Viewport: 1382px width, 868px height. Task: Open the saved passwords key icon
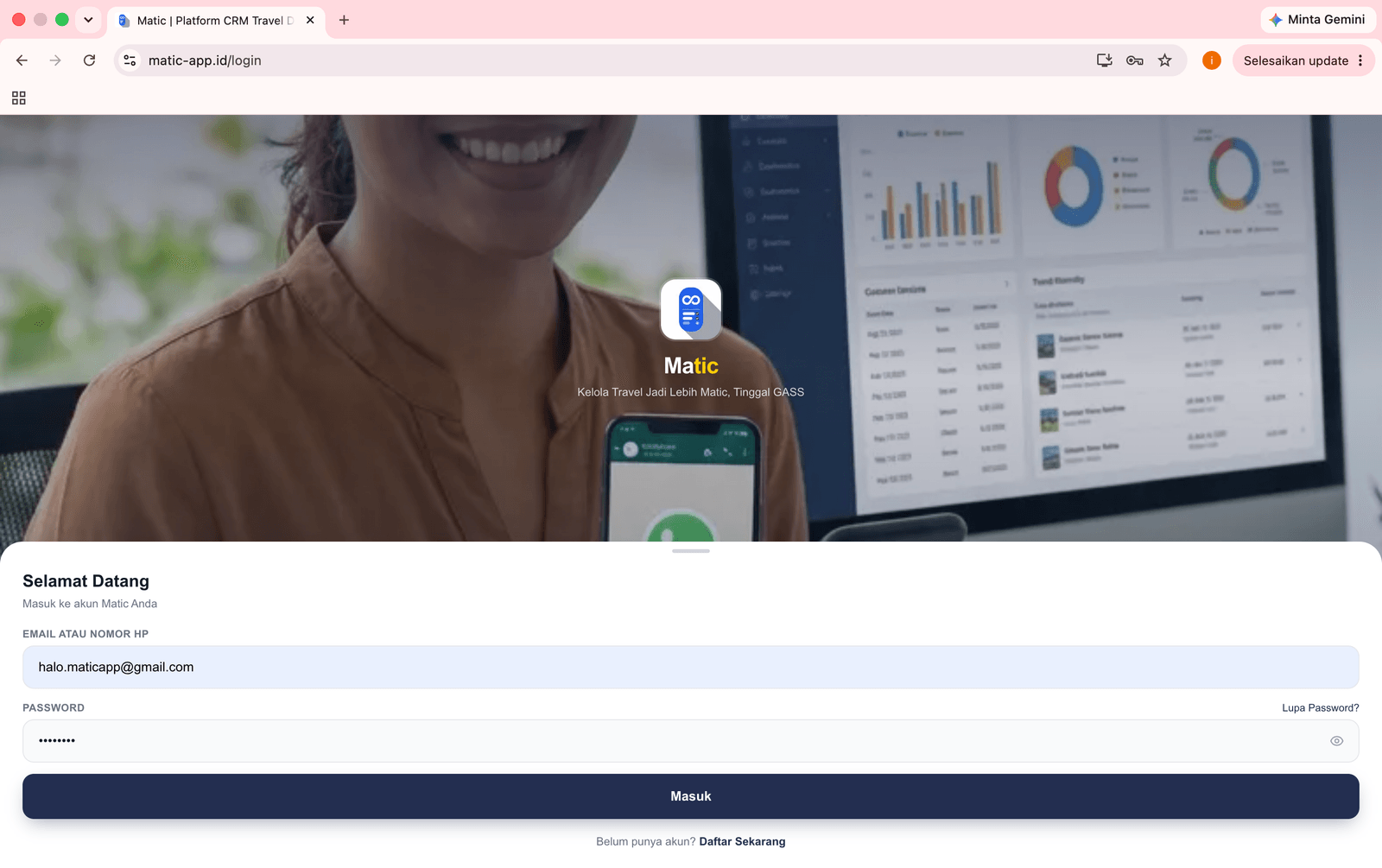[x=1135, y=60]
